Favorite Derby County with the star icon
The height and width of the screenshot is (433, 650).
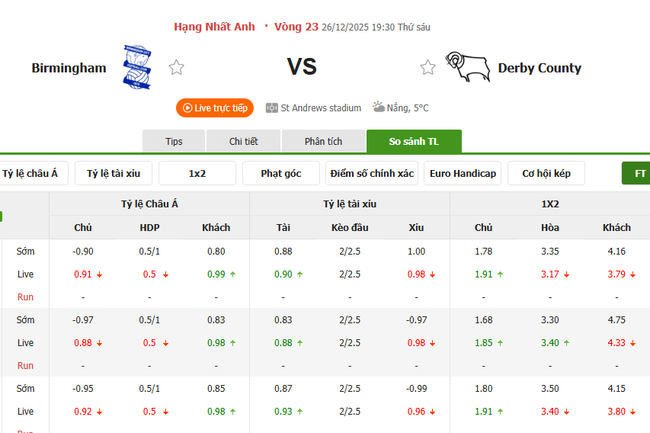tap(428, 68)
